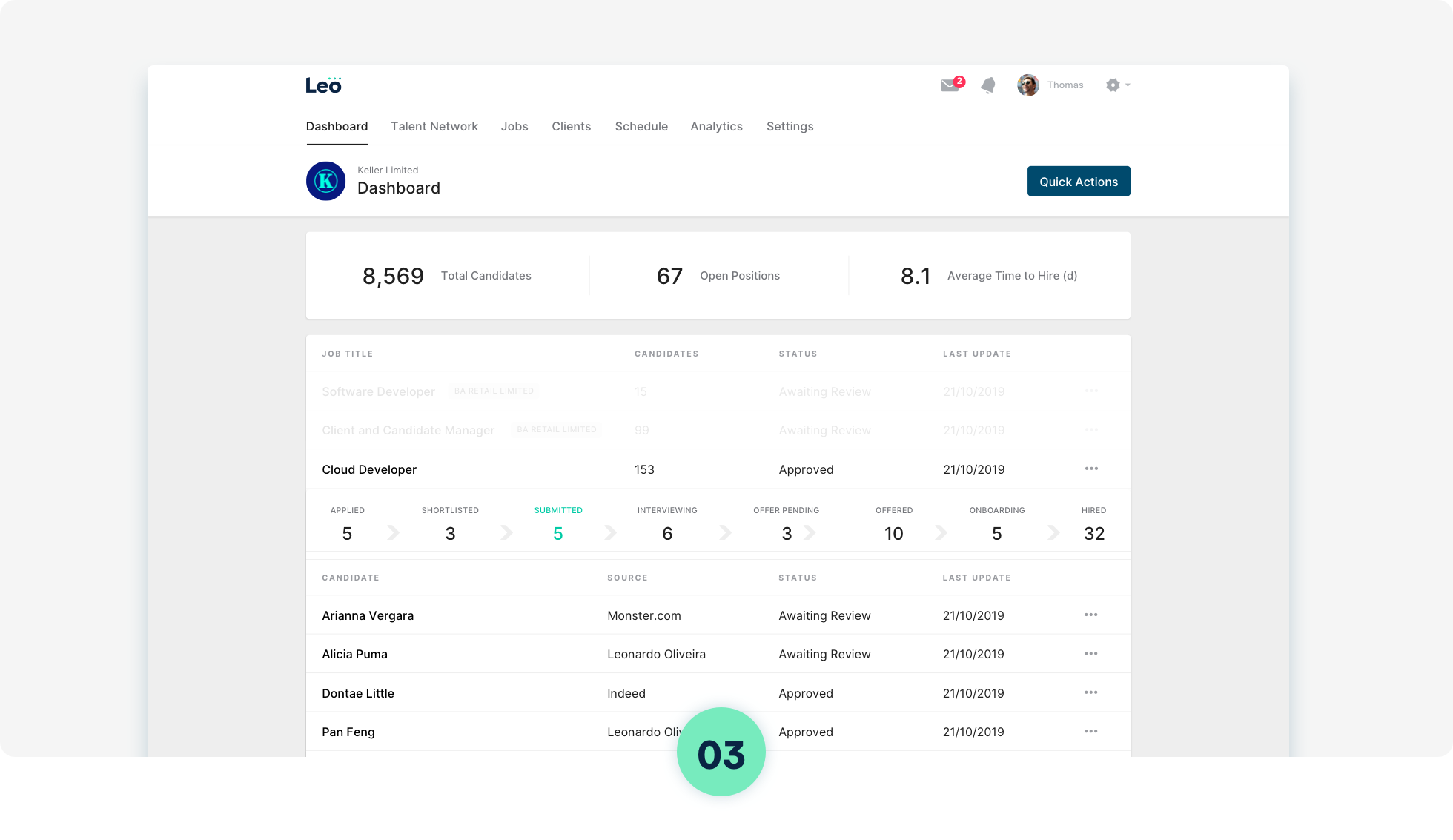Viewport: 1453px width, 840px height.
Task: Open the mail inbox icon
Action: tap(950, 85)
